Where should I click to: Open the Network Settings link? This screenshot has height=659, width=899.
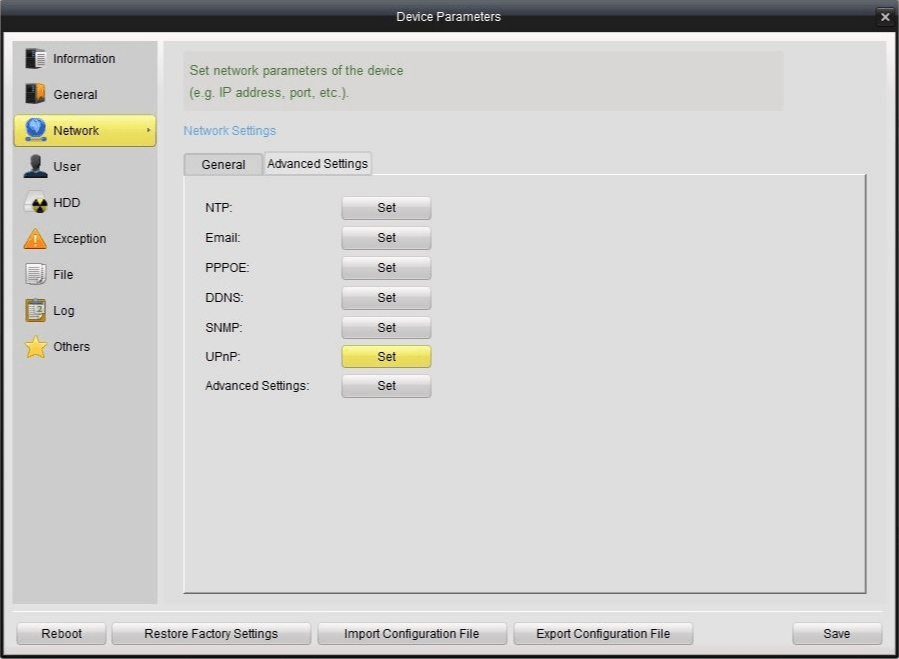coord(230,130)
